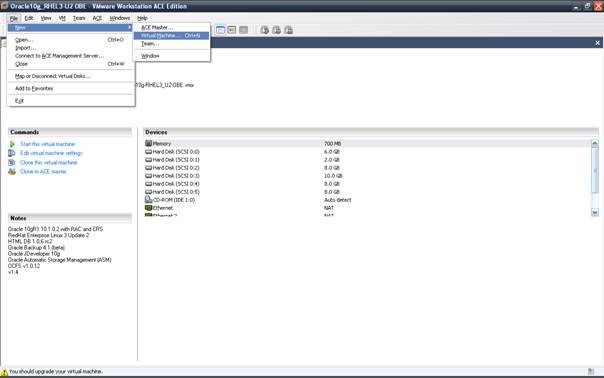
Task: Open the Windows menu in the menu bar
Action: [120, 18]
